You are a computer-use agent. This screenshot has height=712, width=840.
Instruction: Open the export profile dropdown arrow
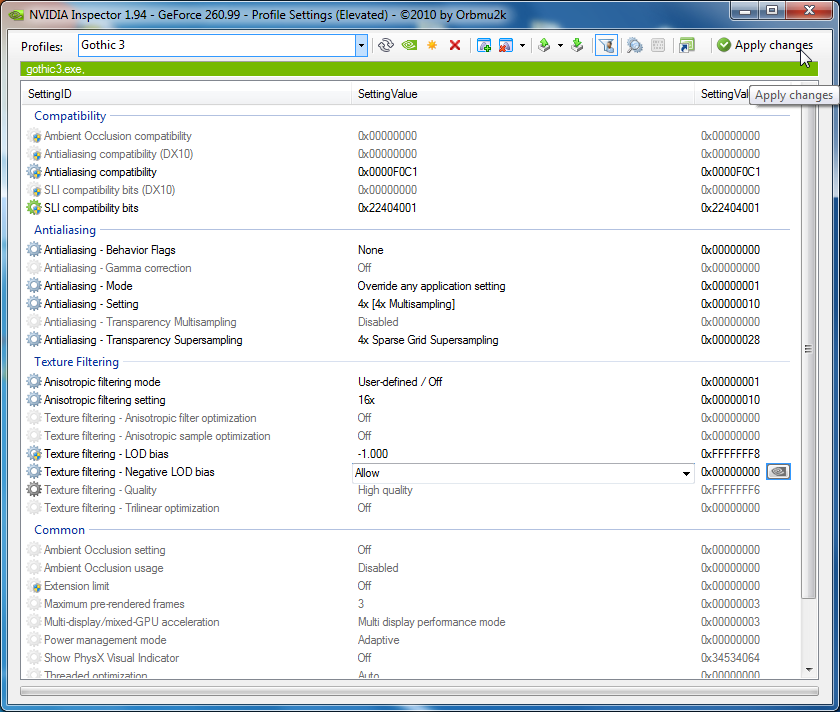[x=560, y=45]
